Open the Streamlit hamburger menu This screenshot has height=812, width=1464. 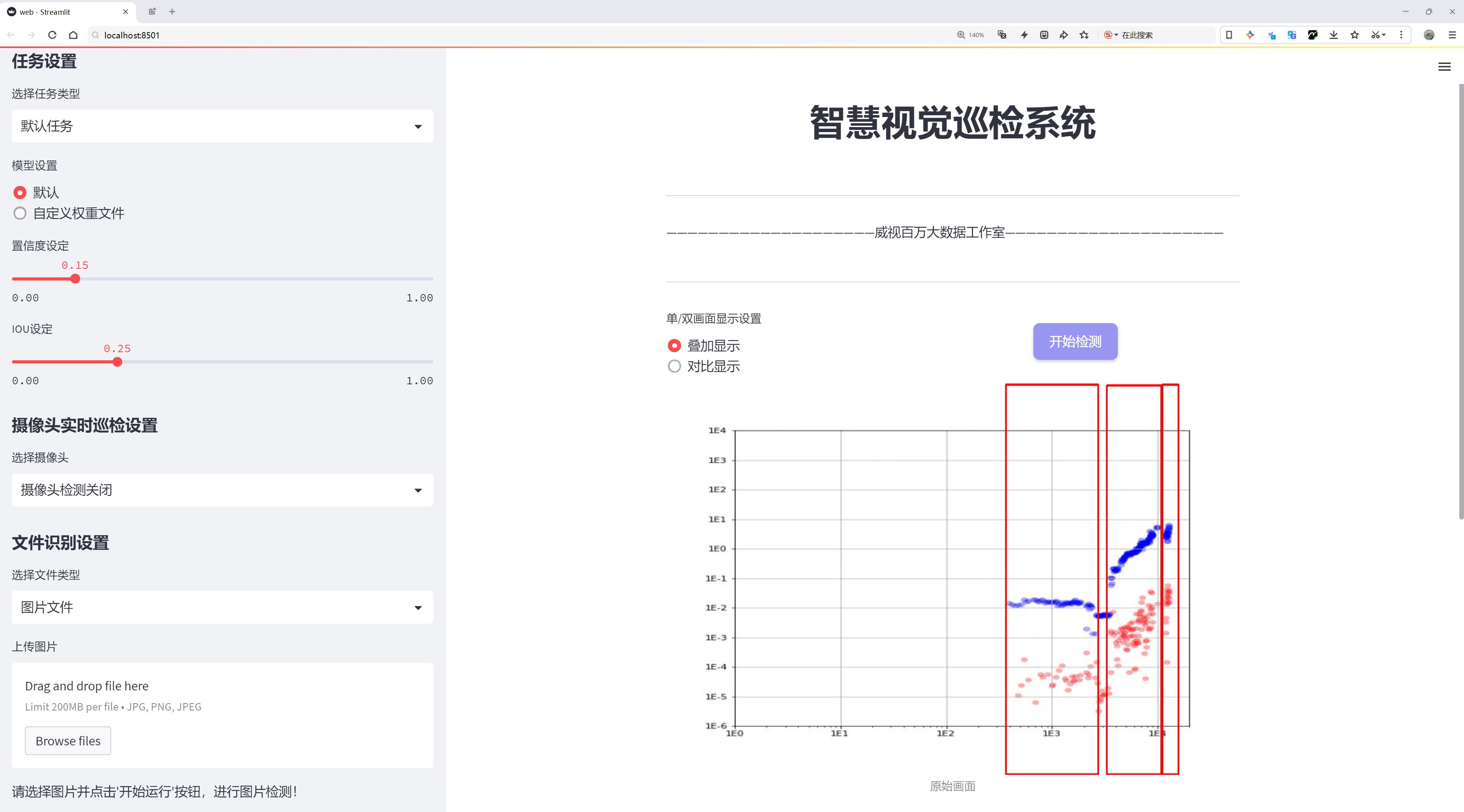pos(1444,67)
